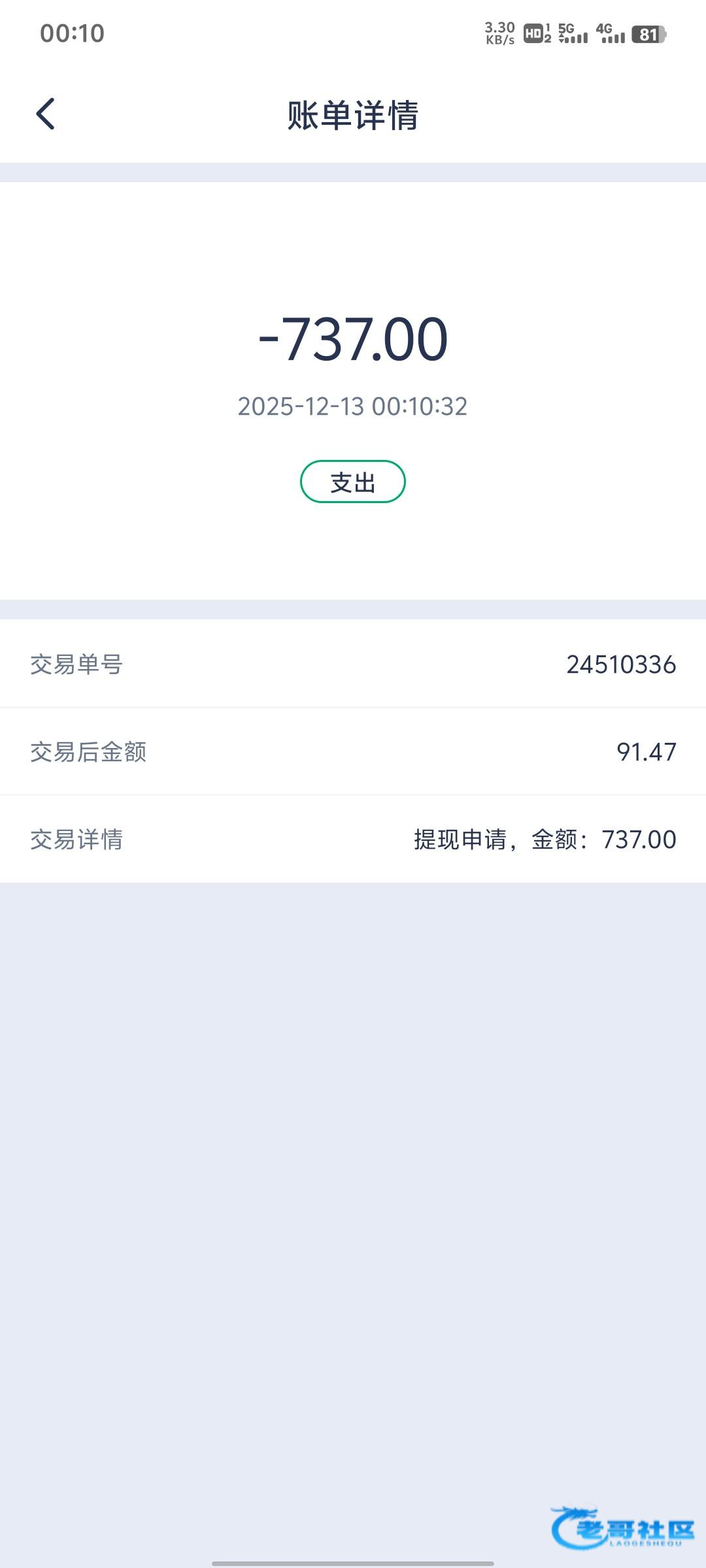Select the 交易详情 row label
This screenshot has height=1568, width=706.
pyautogui.click(x=76, y=840)
